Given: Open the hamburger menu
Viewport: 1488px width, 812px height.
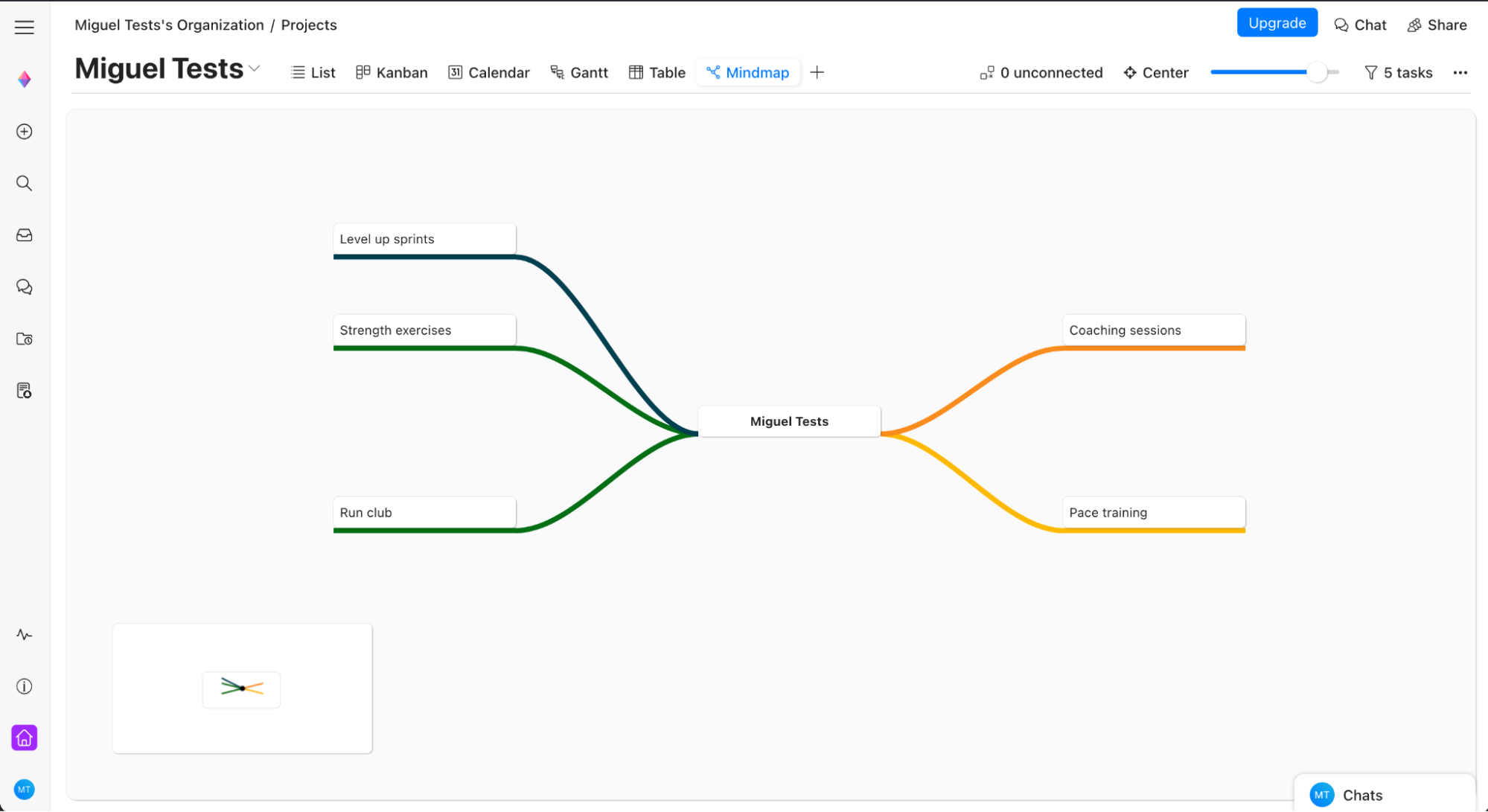Looking at the screenshot, I should click(25, 28).
